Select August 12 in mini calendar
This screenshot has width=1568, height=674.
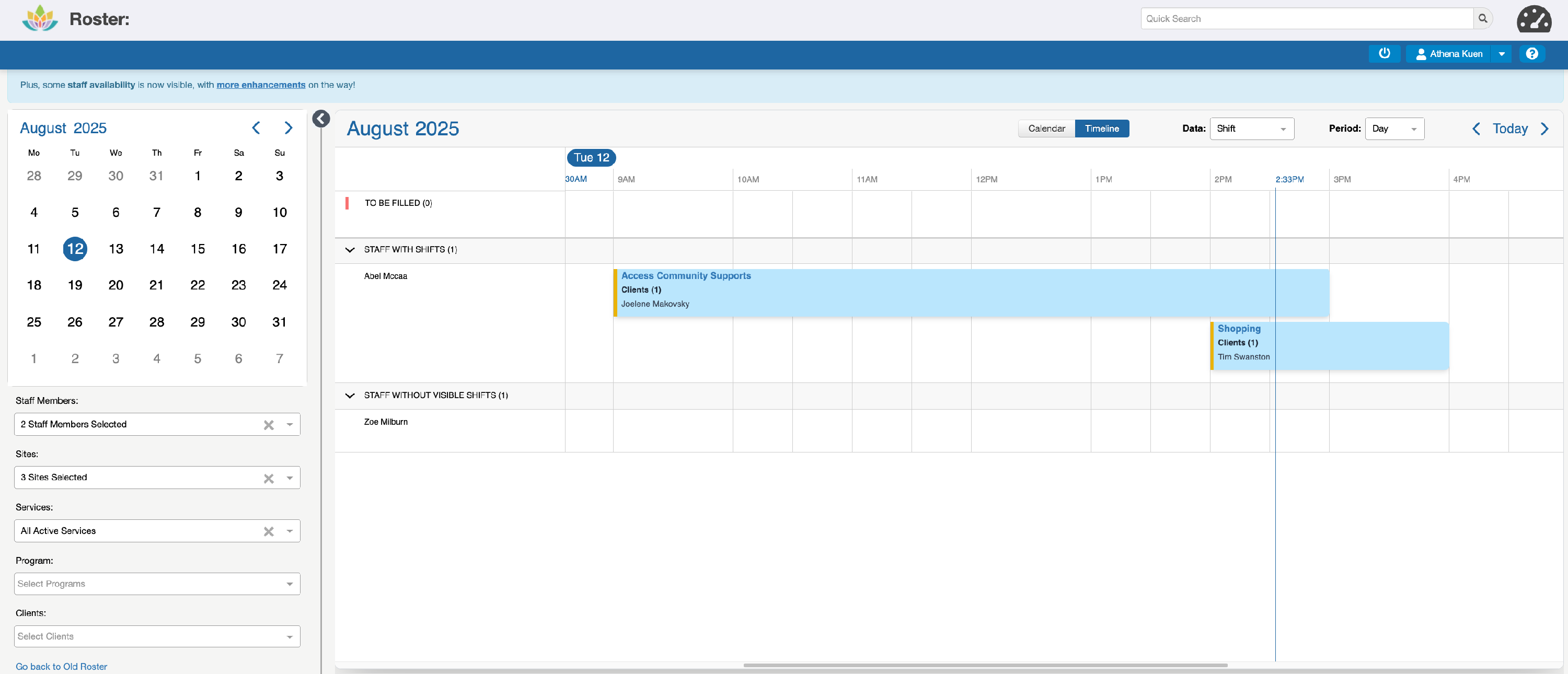[75, 249]
